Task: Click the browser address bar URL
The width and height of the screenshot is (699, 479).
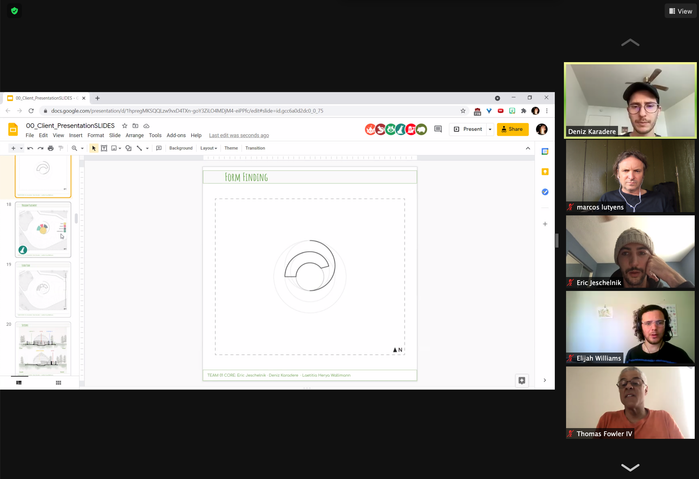Action: point(187,111)
